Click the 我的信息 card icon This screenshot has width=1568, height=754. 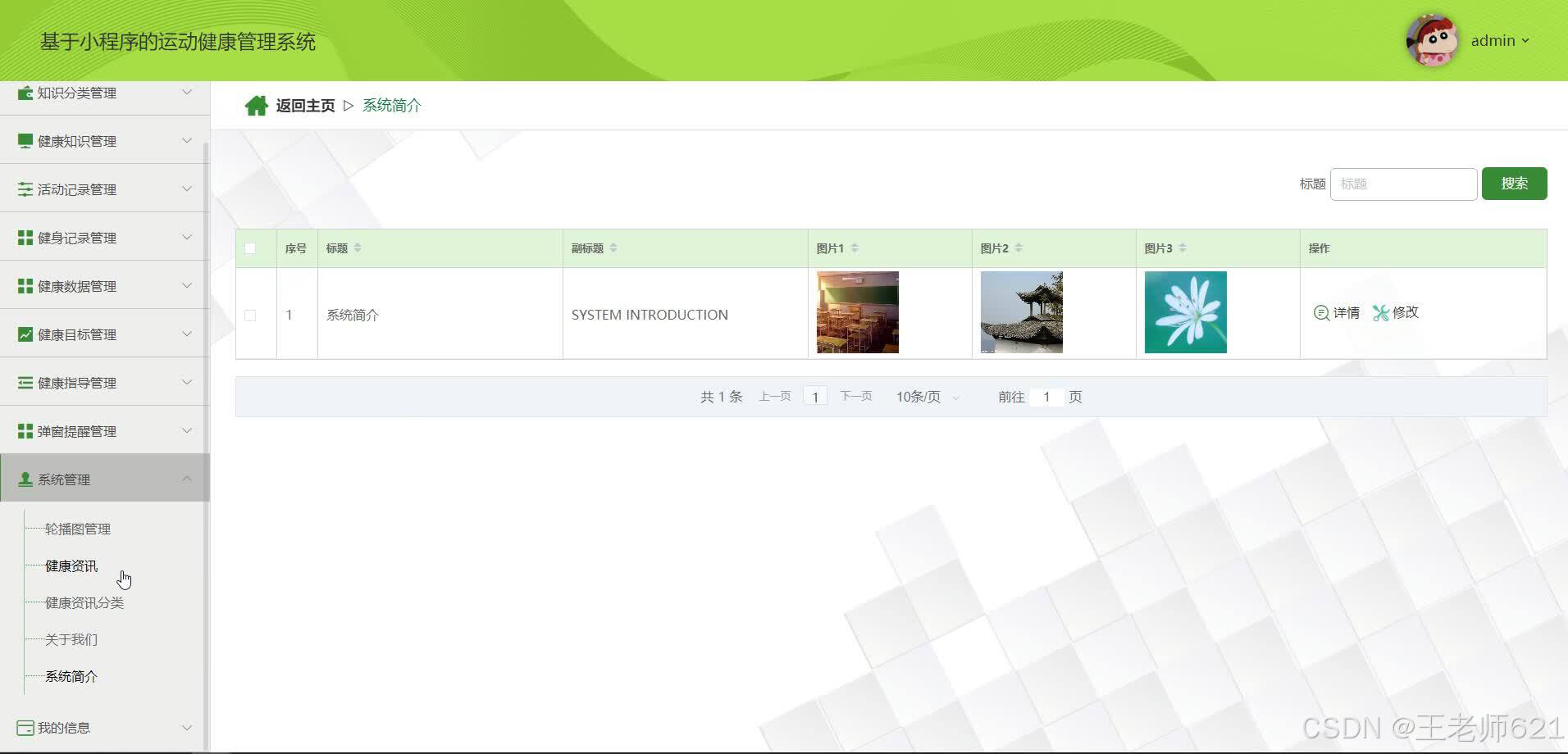point(25,728)
